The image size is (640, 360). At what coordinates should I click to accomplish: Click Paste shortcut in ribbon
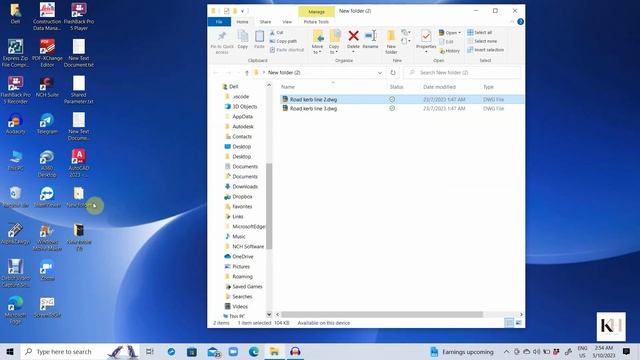click(x=287, y=50)
